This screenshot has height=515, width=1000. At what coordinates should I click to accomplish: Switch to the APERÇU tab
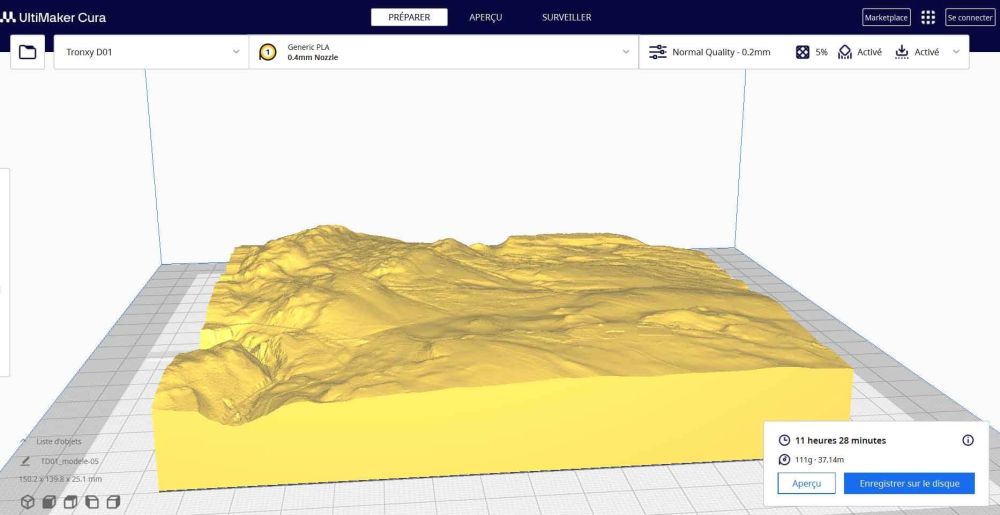tap(485, 17)
